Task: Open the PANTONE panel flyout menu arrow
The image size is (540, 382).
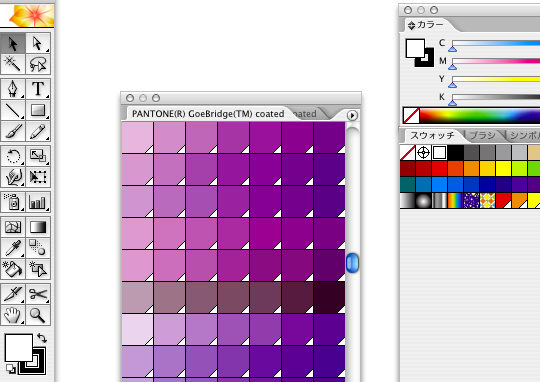Action: point(352,115)
